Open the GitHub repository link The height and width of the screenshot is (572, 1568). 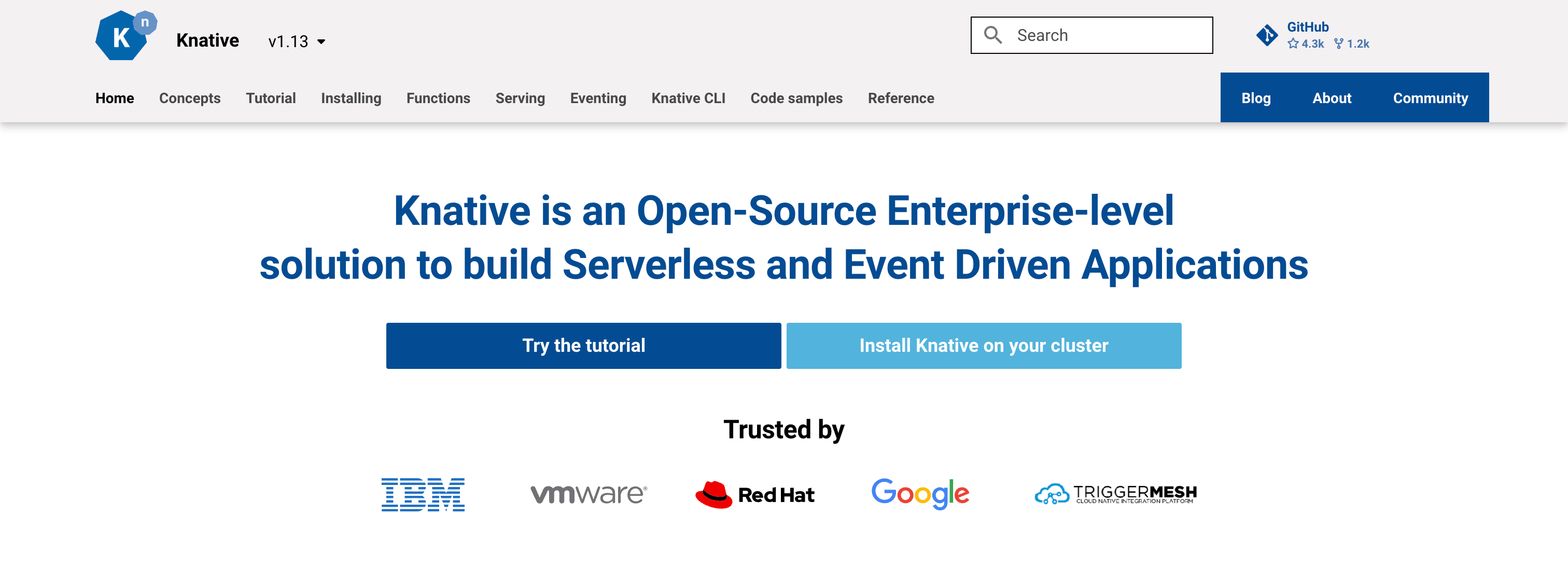coord(1313,35)
